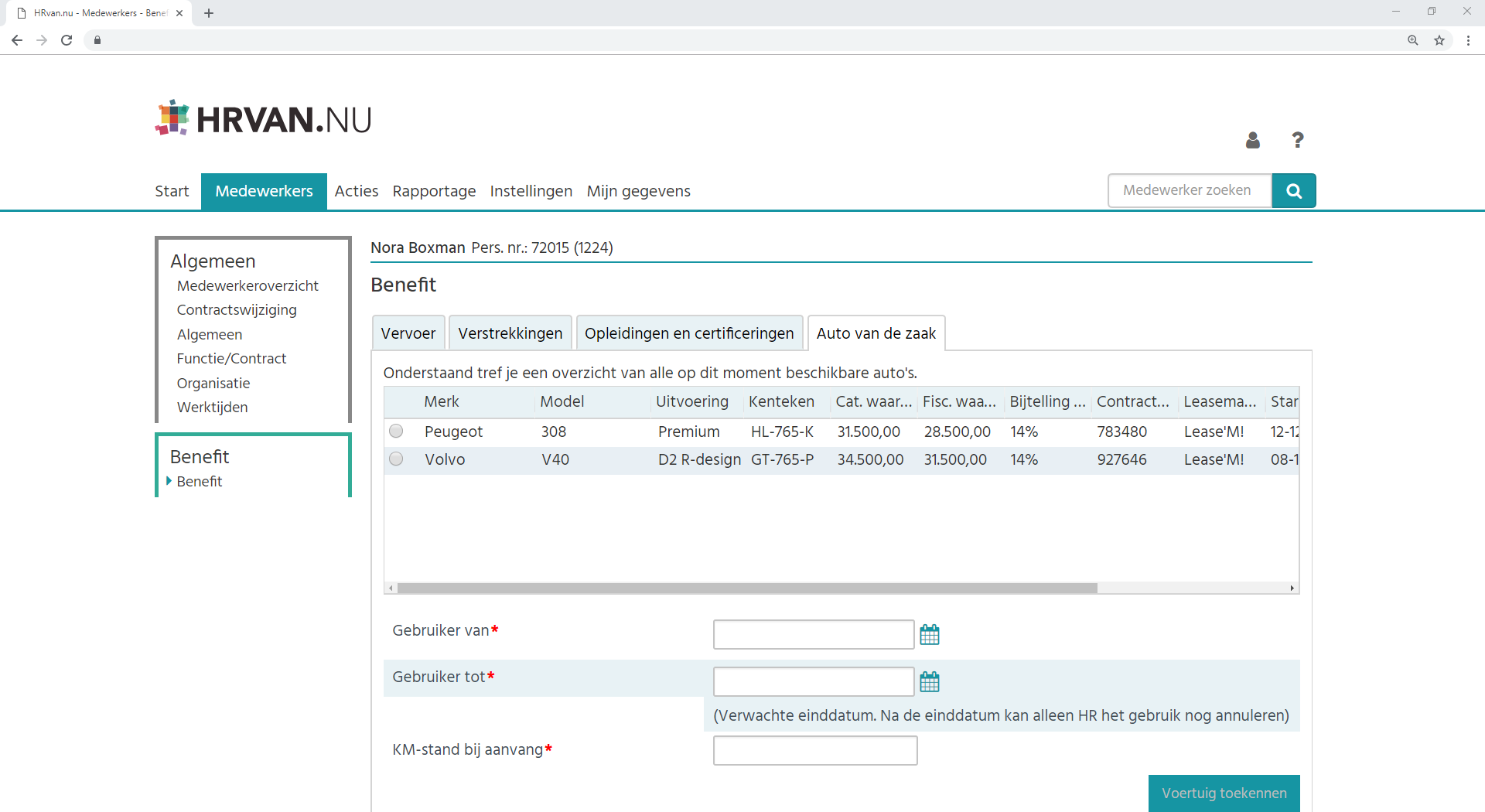Screen dimensions: 1485x812
Task: Open the Medewerkers menu item
Action: (x=264, y=191)
